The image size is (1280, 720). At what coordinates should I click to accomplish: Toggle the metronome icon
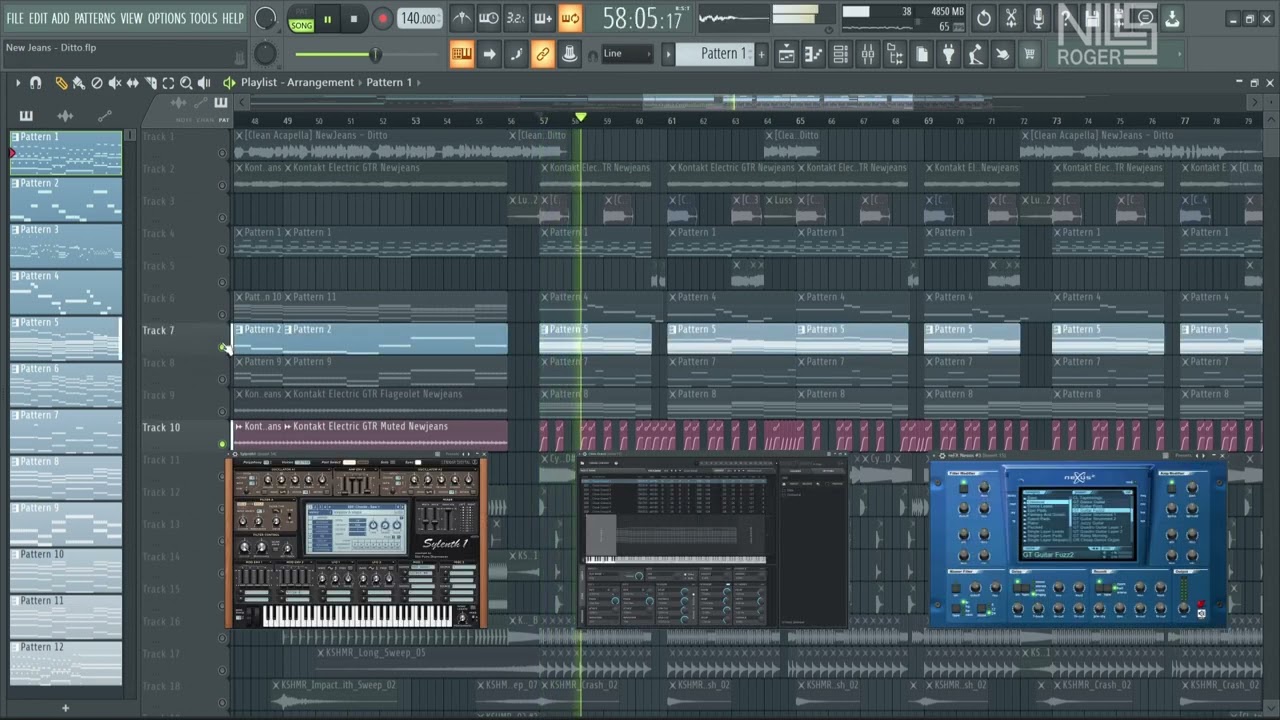[x=462, y=18]
